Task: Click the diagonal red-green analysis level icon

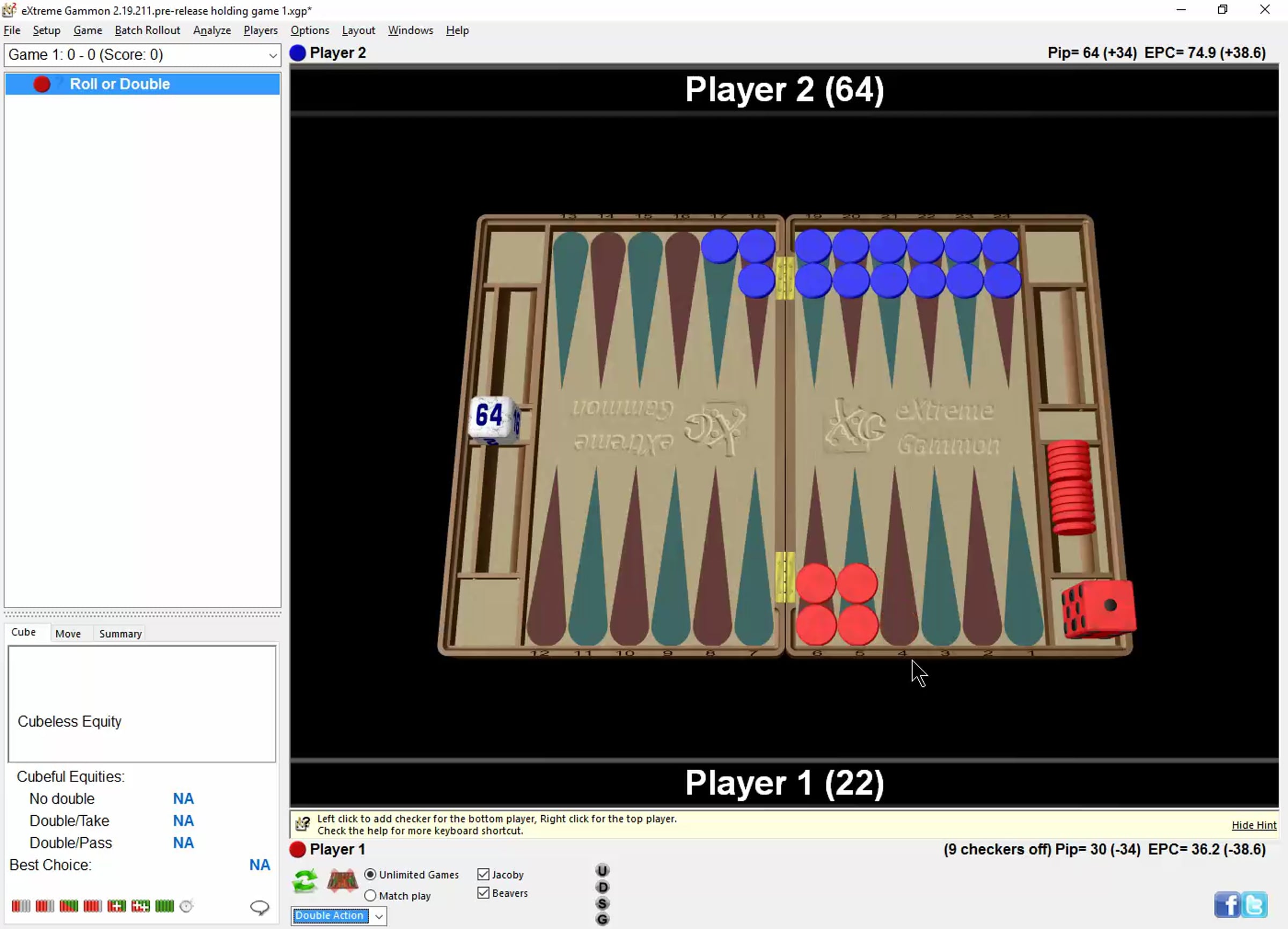Action: 69,906
